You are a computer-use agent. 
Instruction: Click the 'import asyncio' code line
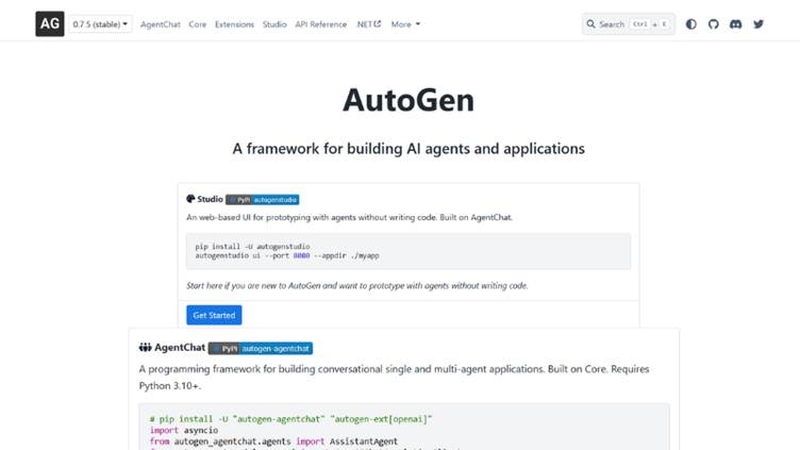coord(184,430)
